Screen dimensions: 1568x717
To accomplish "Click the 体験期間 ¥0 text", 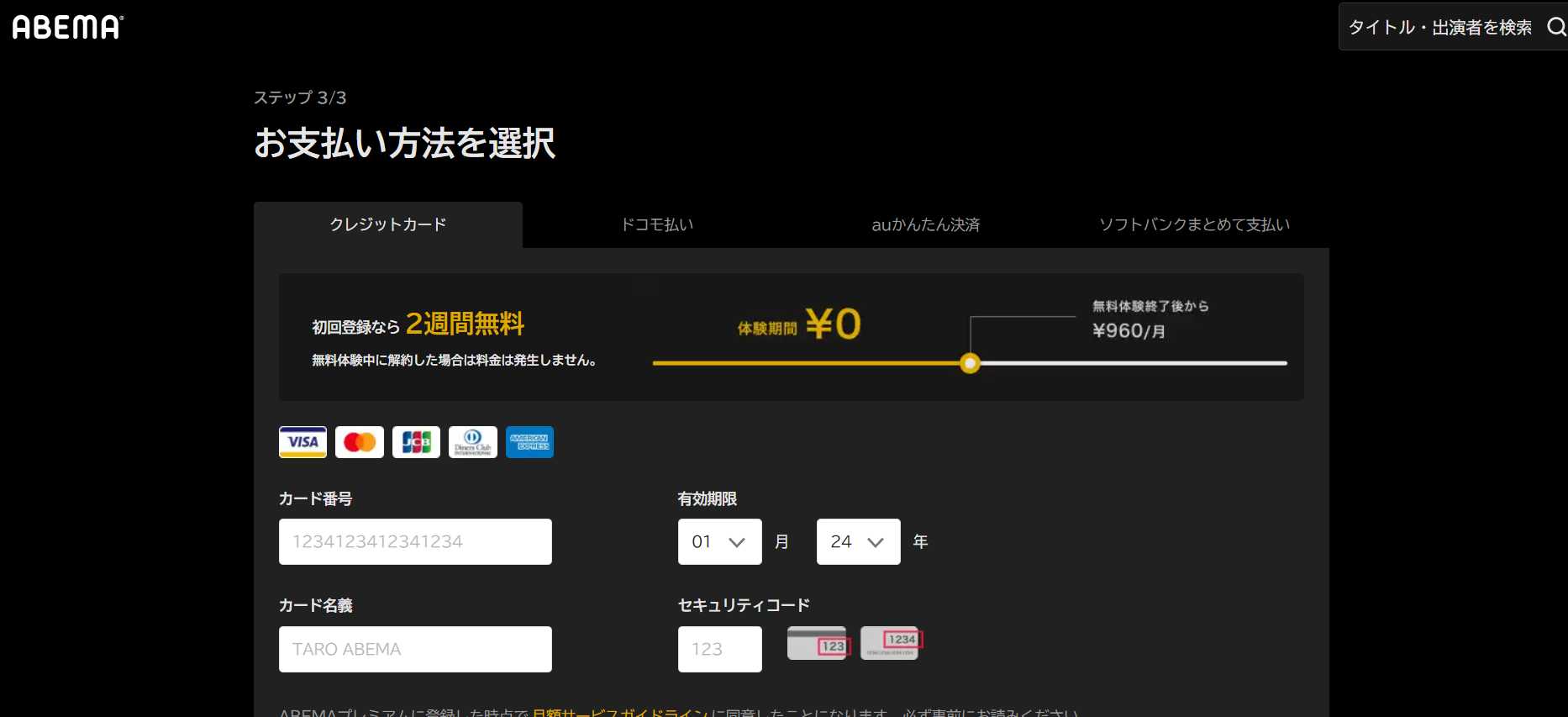I will click(x=799, y=324).
